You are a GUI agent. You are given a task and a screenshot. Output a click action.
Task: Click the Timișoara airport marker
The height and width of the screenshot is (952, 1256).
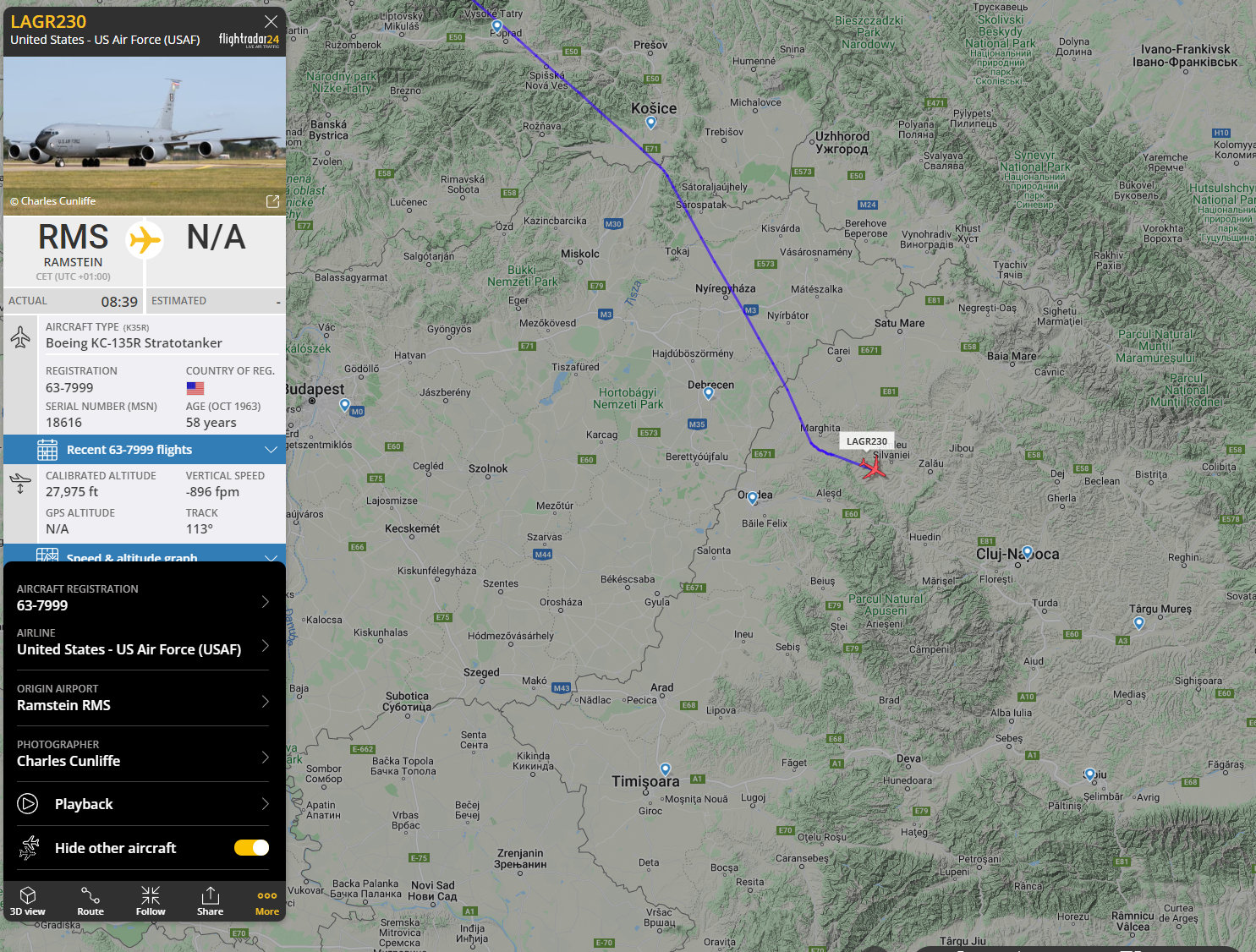click(666, 769)
